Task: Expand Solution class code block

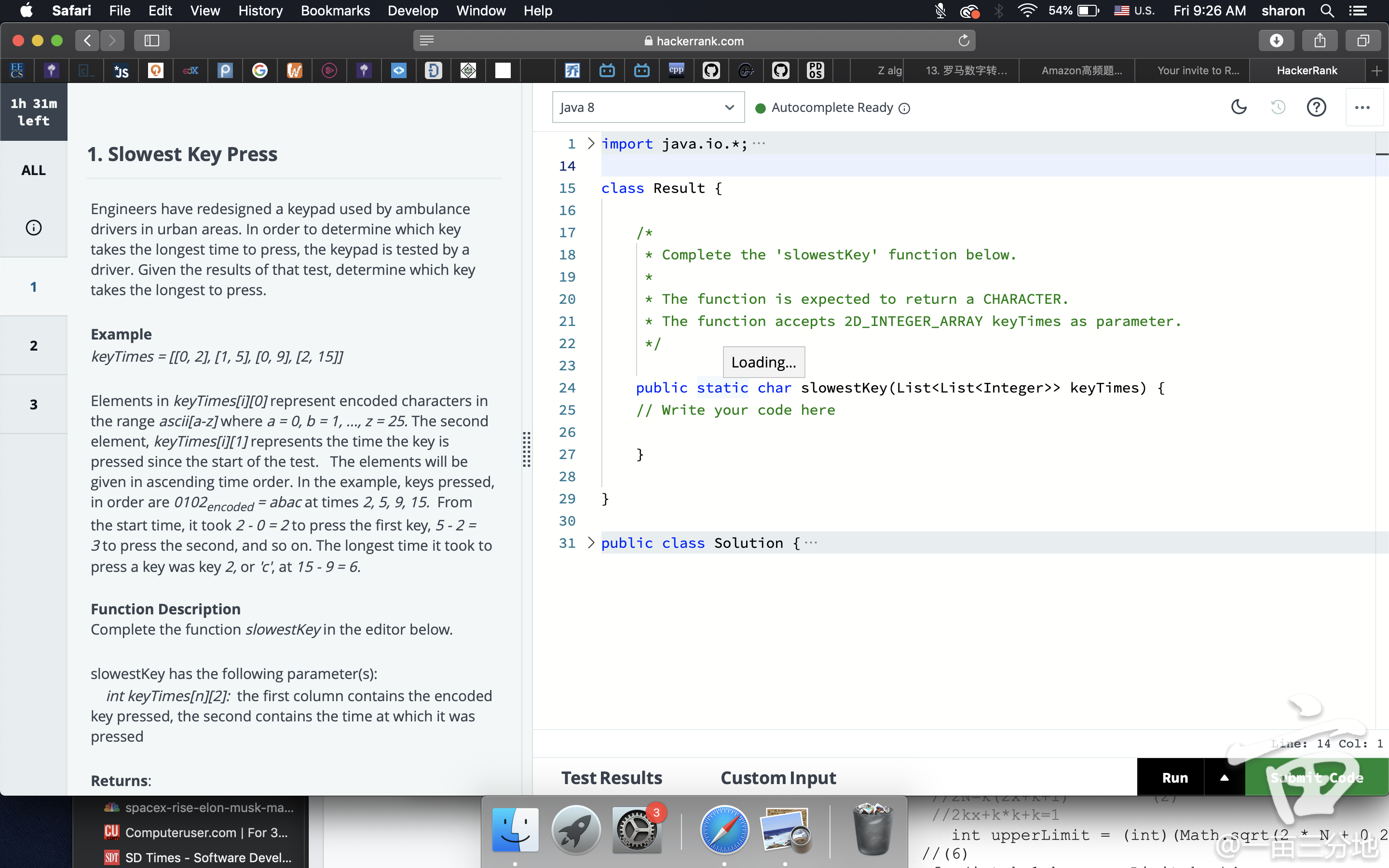Action: [590, 543]
